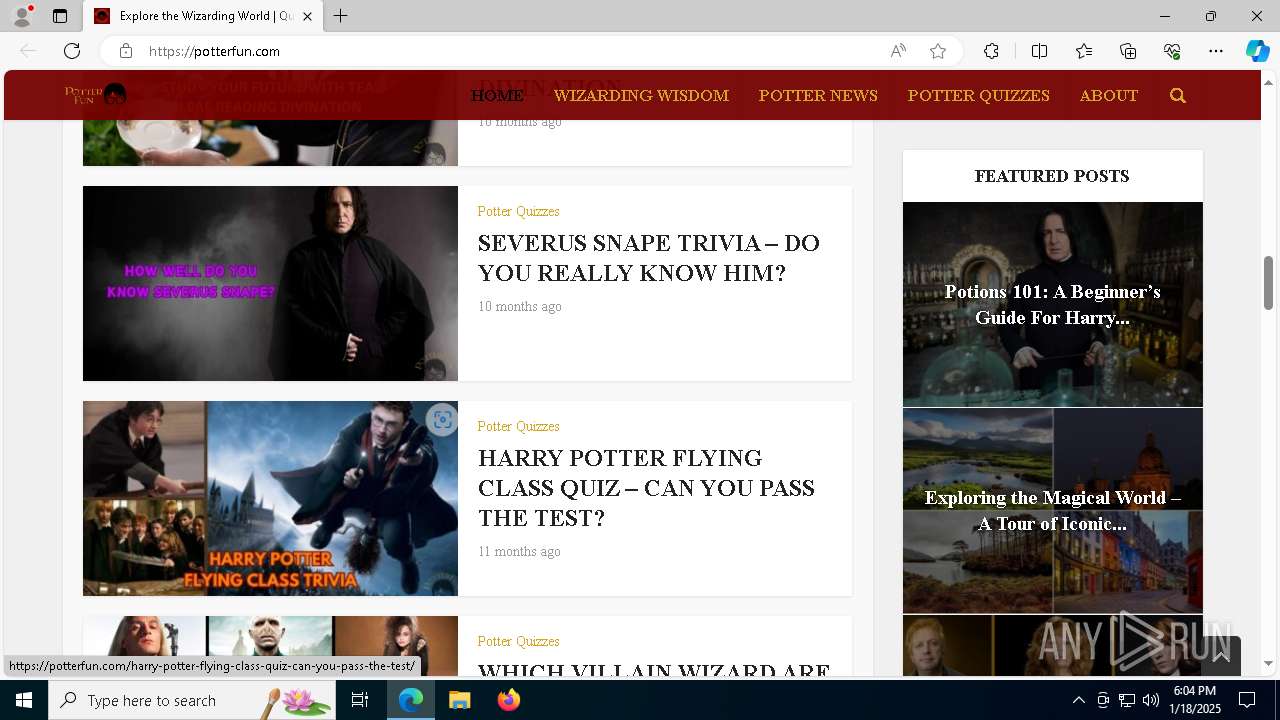Viewport: 1280px width, 720px height.
Task: Open the site search magnifier icon
Action: click(1177, 96)
